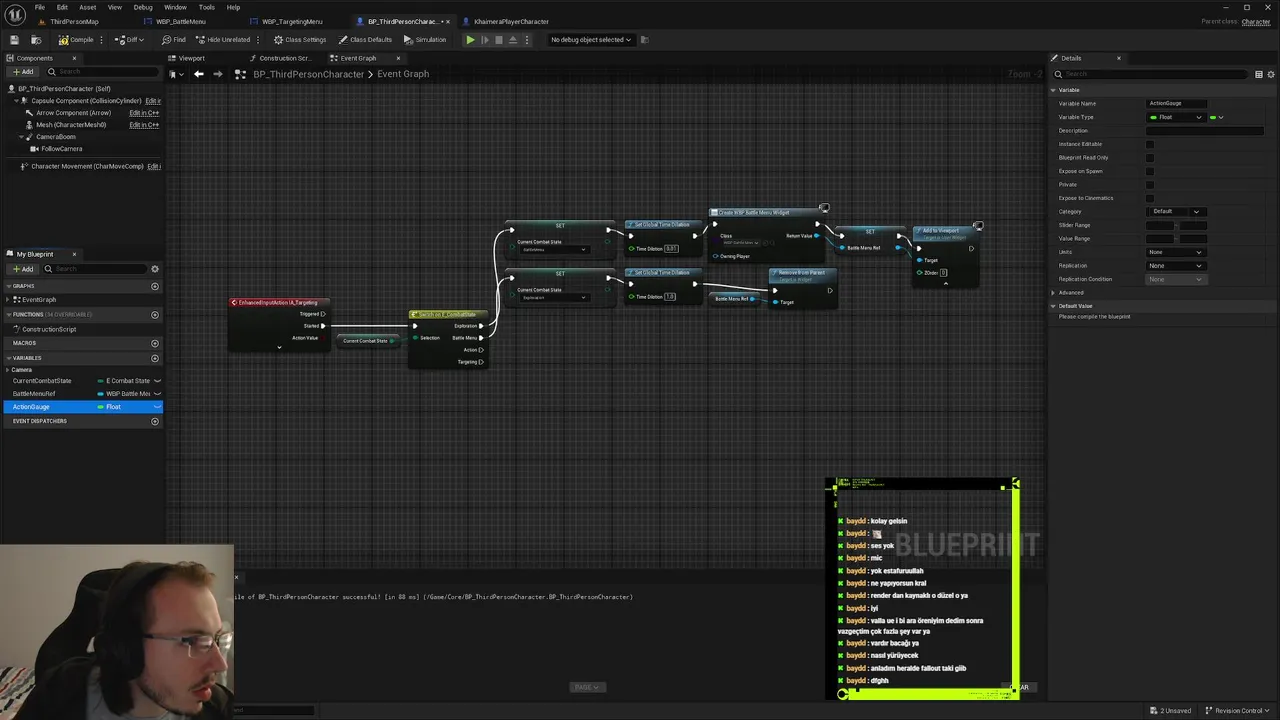Screen dimensions: 1280x720
Task: Open Diff dropdown
Action: (x=130, y=40)
